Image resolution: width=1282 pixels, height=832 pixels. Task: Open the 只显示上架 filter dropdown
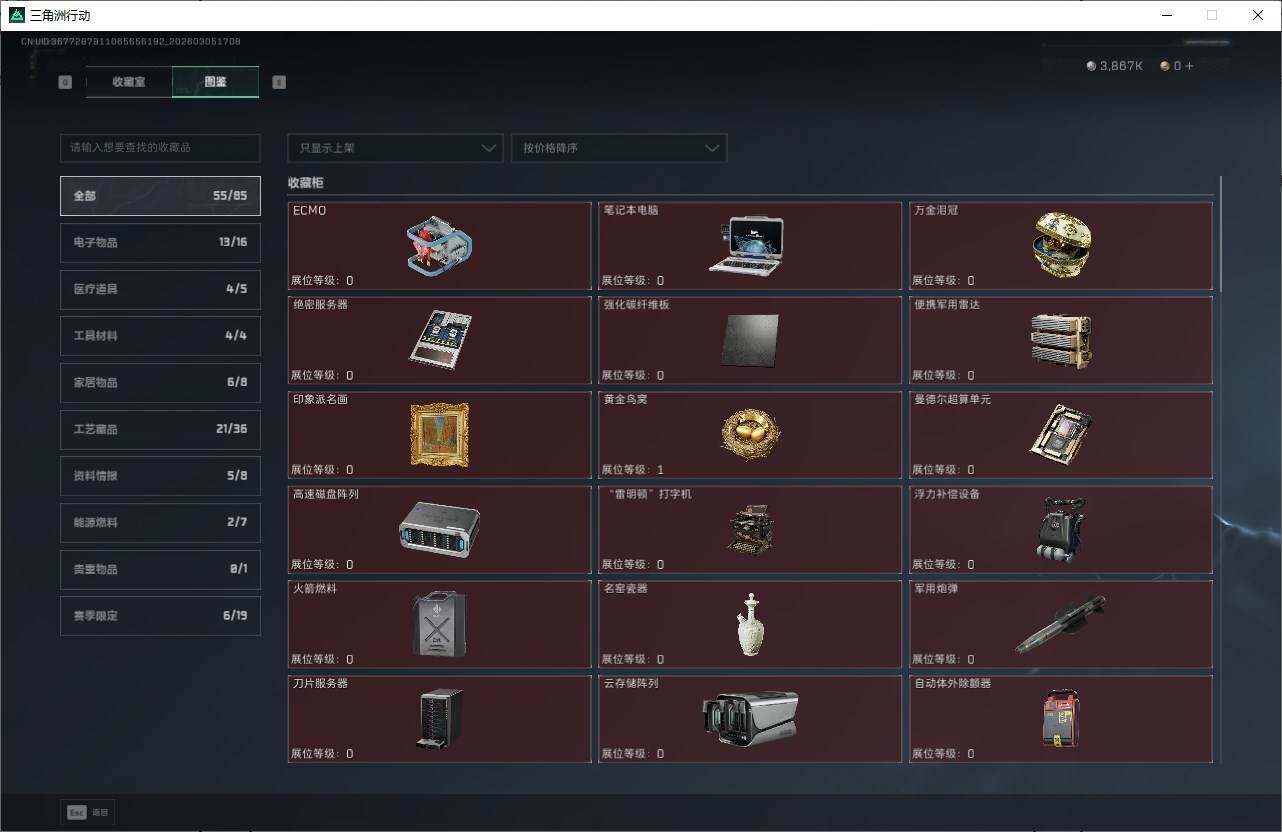pos(395,148)
